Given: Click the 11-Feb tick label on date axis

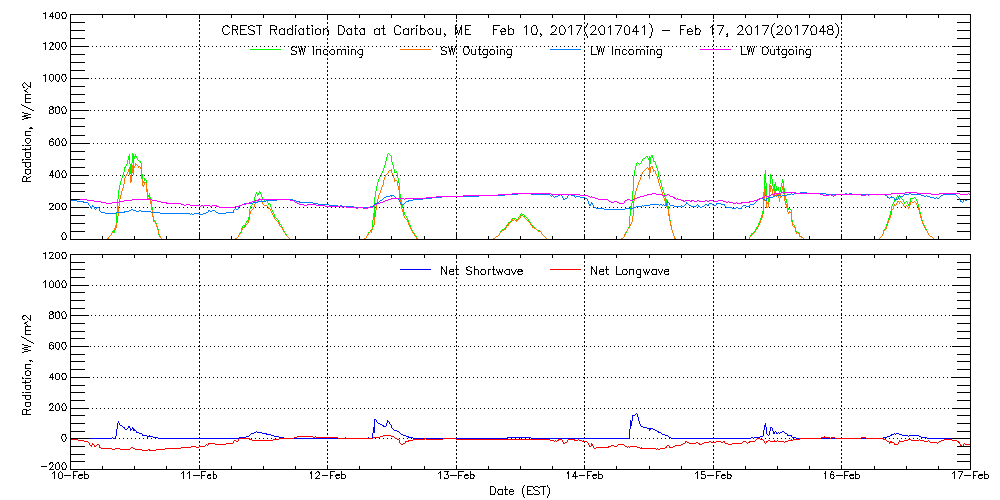Looking at the screenshot, I should point(200,478).
